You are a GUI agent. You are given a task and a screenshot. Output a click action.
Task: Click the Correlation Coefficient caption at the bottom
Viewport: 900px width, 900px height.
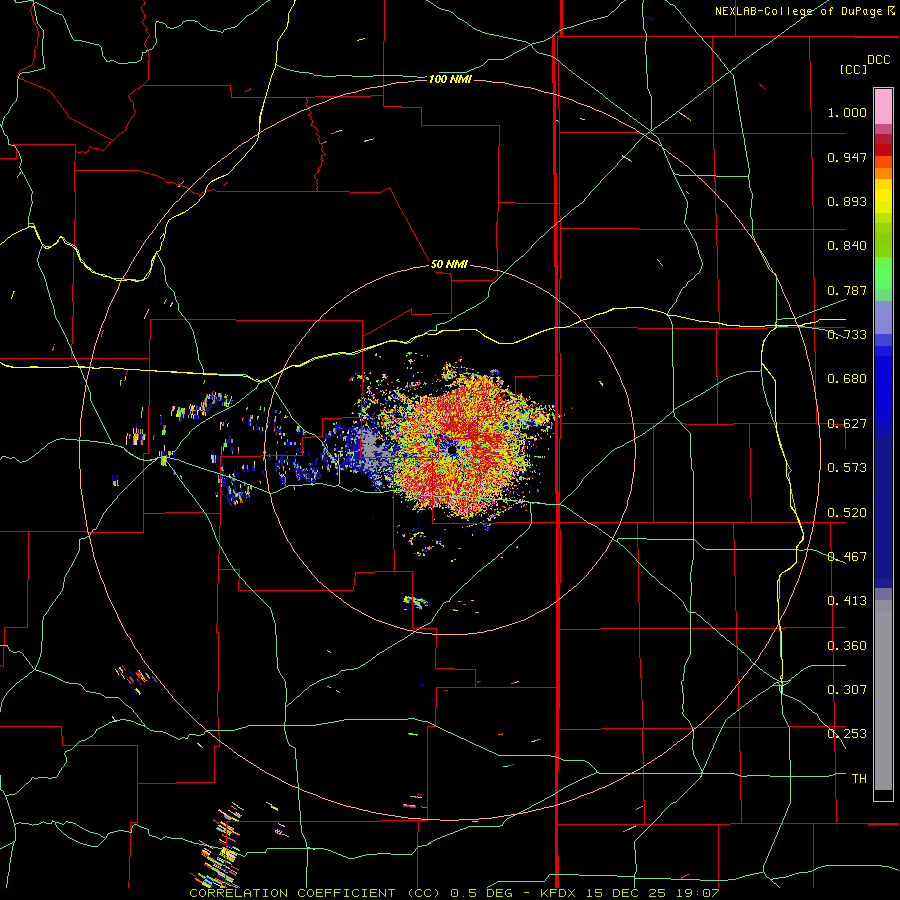(454, 893)
